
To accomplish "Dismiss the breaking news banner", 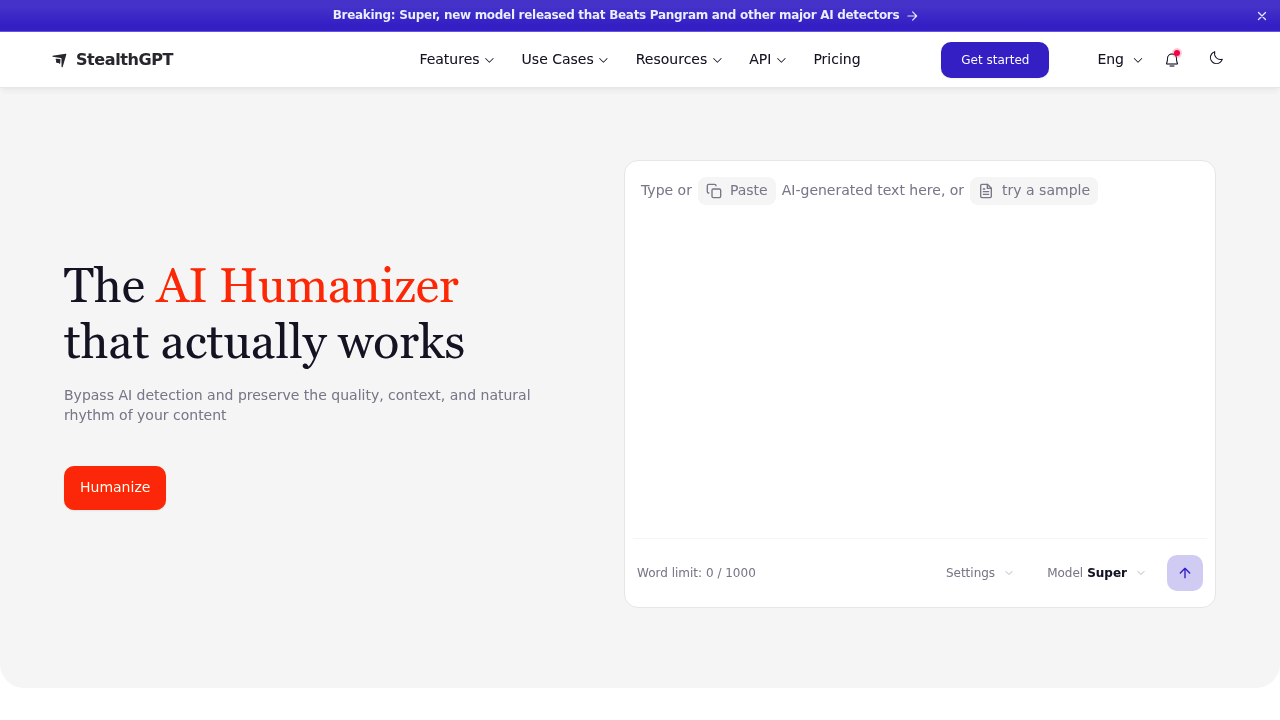I will click(x=1262, y=16).
